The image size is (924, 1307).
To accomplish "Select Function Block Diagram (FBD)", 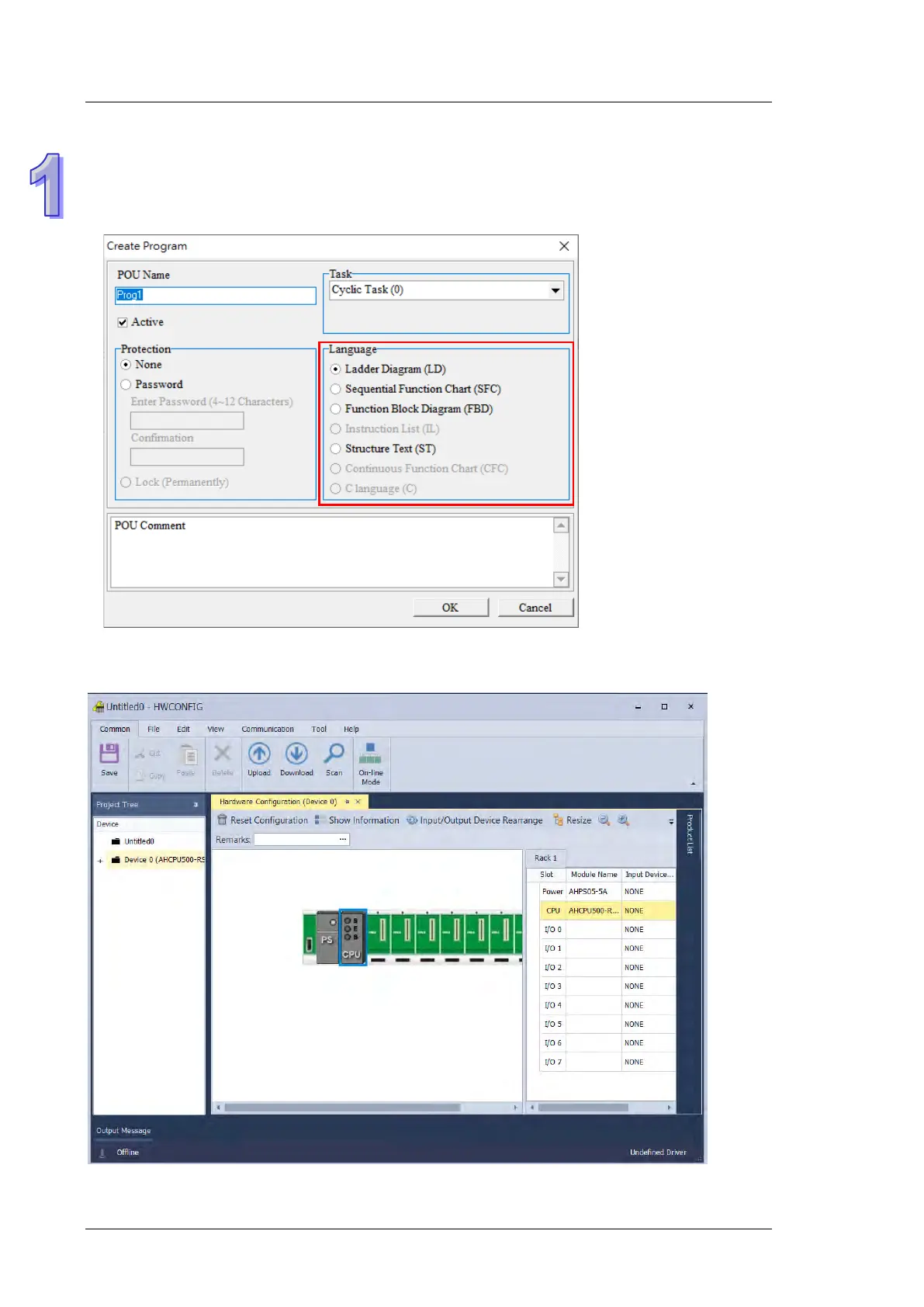I will pyautogui.click(x=335, y=409).
